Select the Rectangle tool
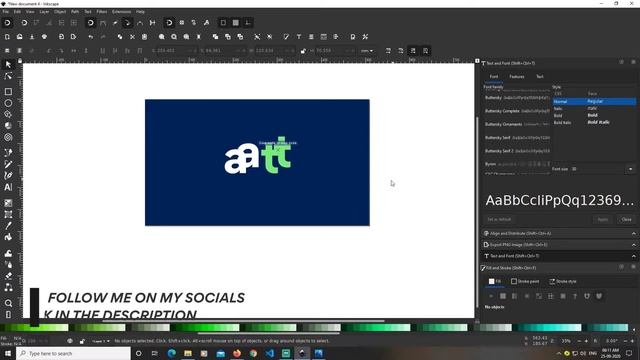The width and height of the screenshot is (640, 360). 8,91
